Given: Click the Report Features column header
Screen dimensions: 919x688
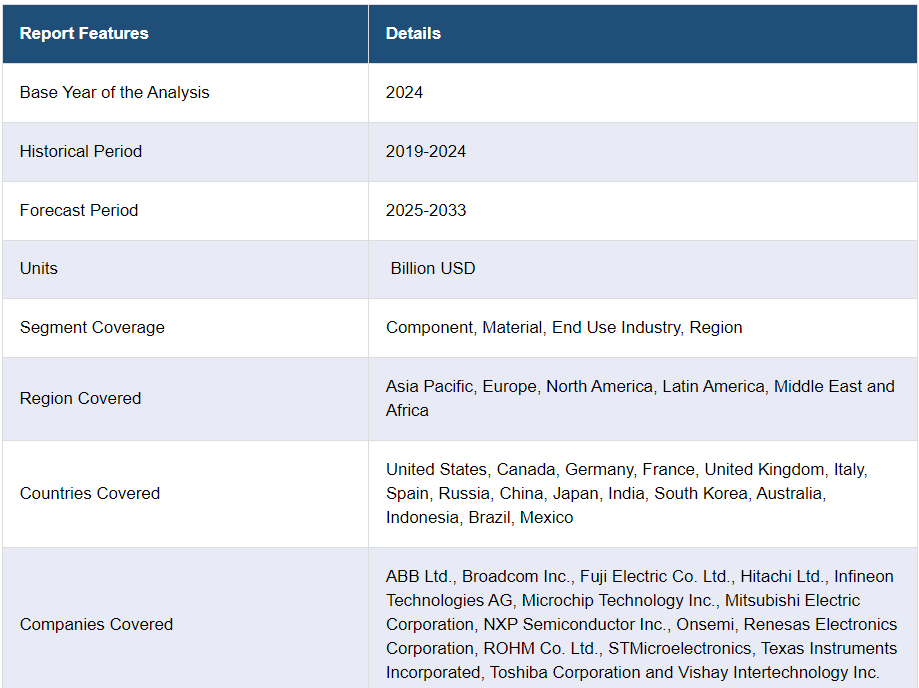Looking at the screenshot, I should click(x=84, y=33).
